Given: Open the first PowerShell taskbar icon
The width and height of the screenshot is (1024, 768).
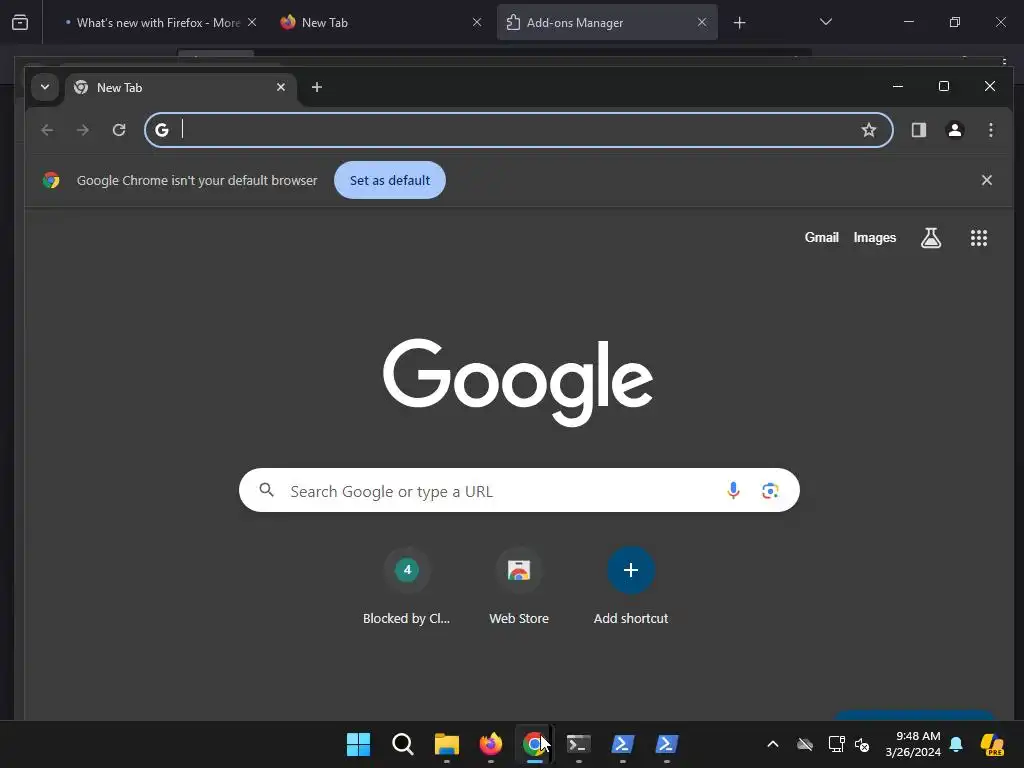Looking at the screenshot, I should [622, 744].
